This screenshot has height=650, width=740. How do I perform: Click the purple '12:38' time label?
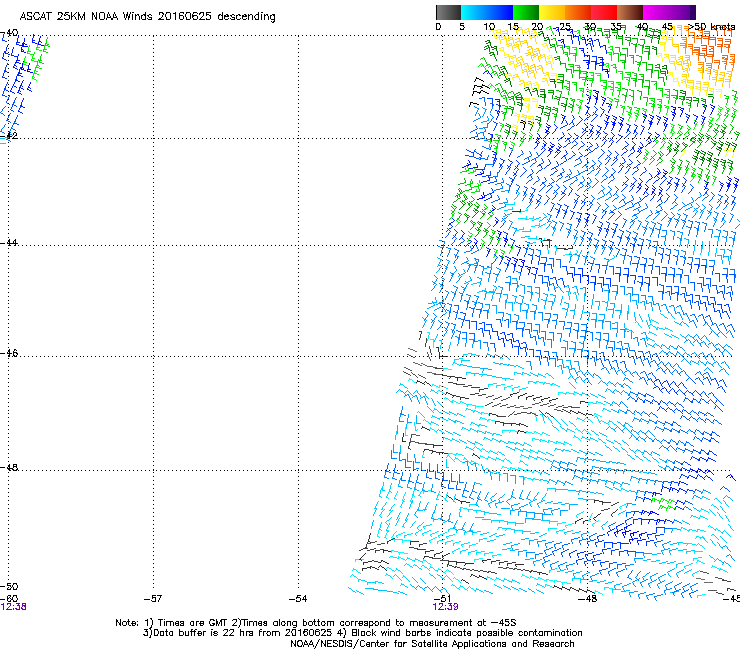(13, 607)
